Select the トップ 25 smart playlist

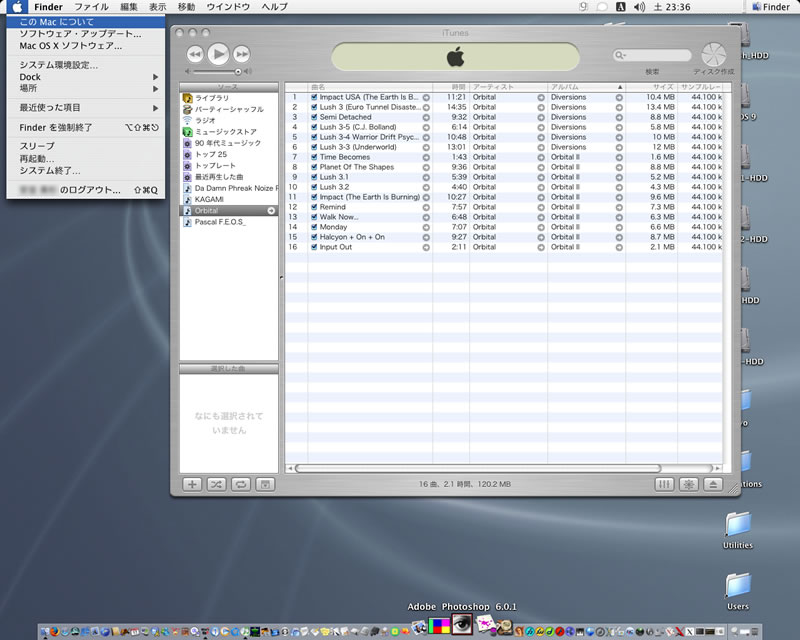pos(229,154)
